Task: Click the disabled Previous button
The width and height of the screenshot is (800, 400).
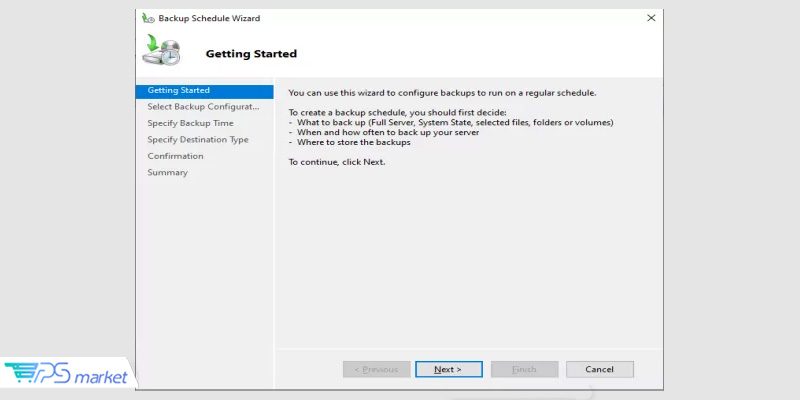Action: [376, 369]
